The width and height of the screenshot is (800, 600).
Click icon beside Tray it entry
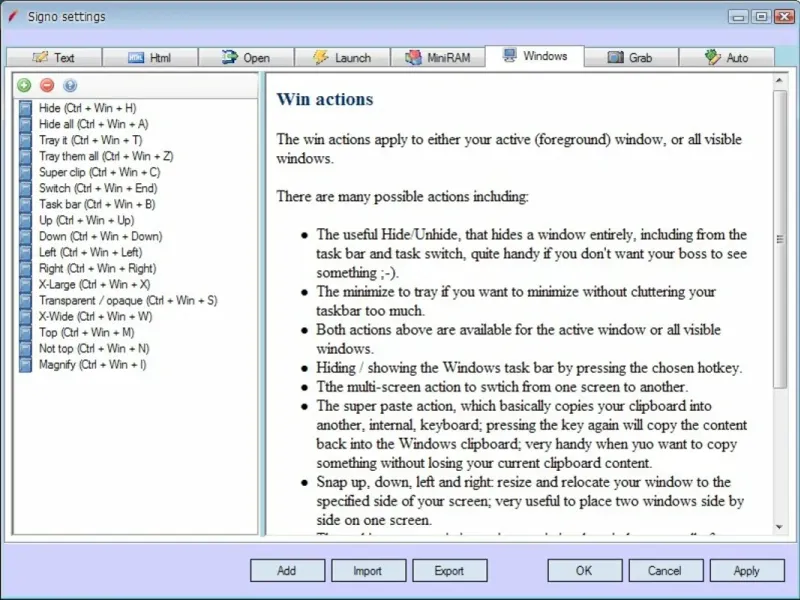click(26, 140)
